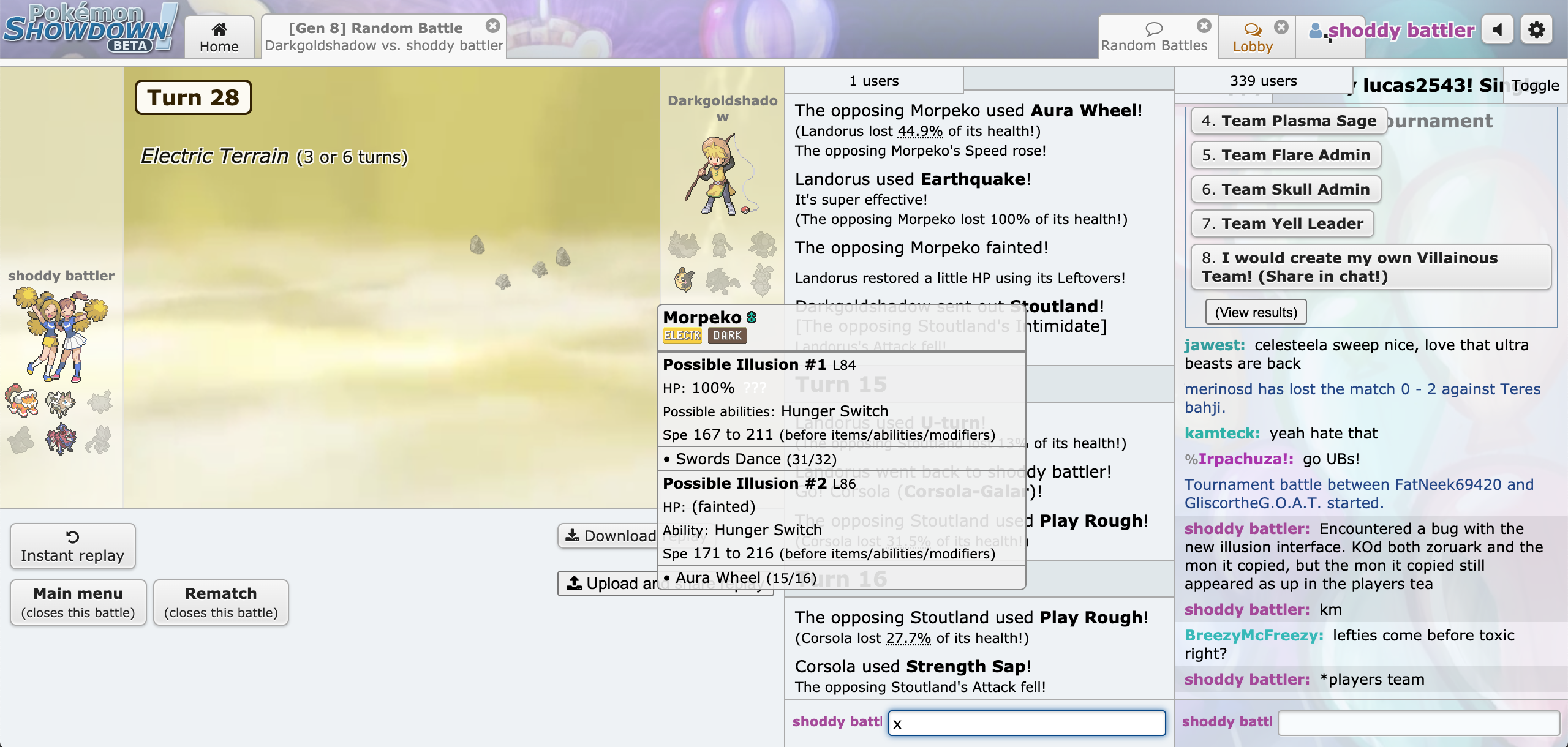Screen dimensions: 1568x747
Task: Vote for own Villainous Team option
Action: 1371,267
